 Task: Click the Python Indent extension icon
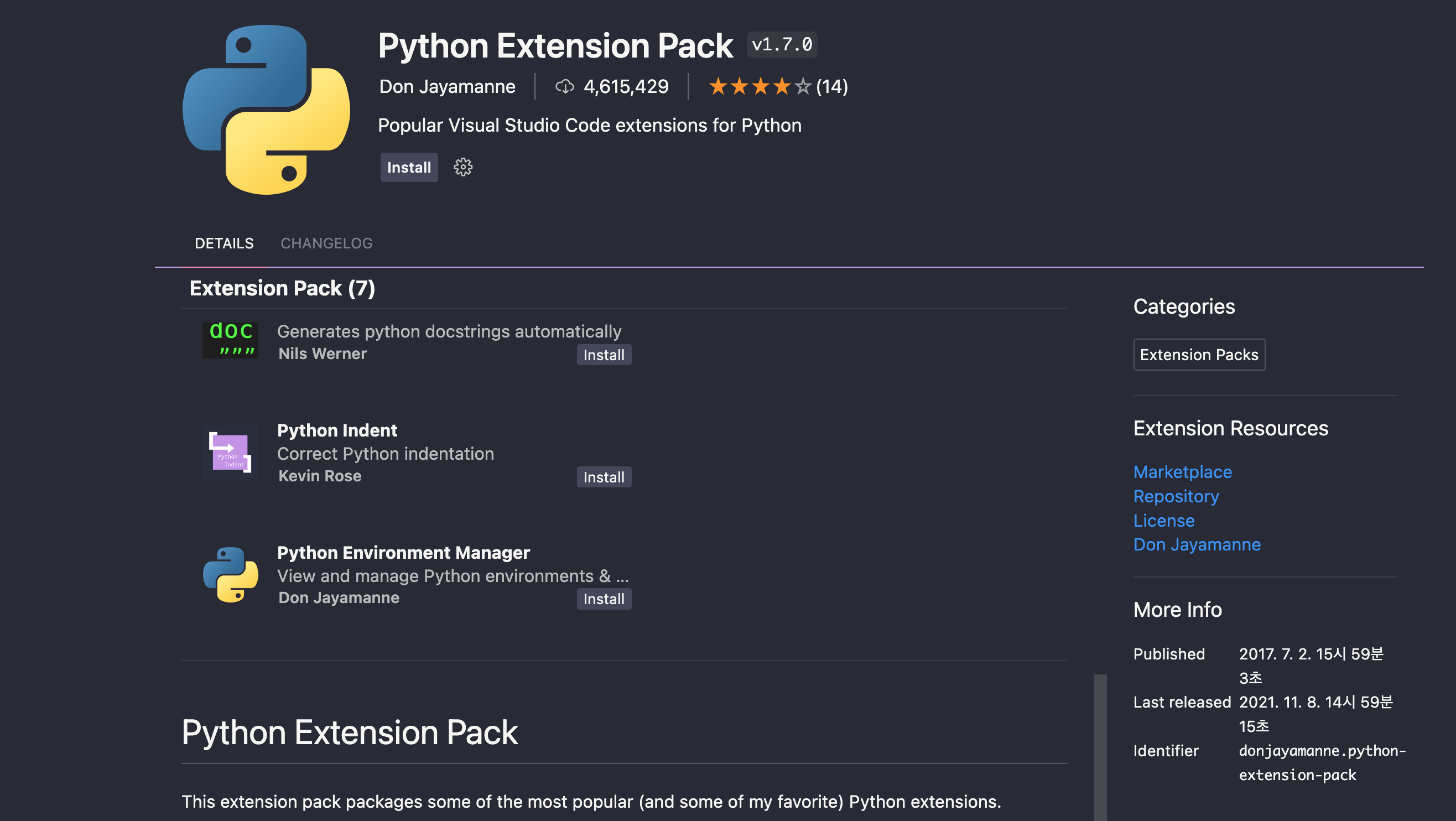tap(231, 453)
